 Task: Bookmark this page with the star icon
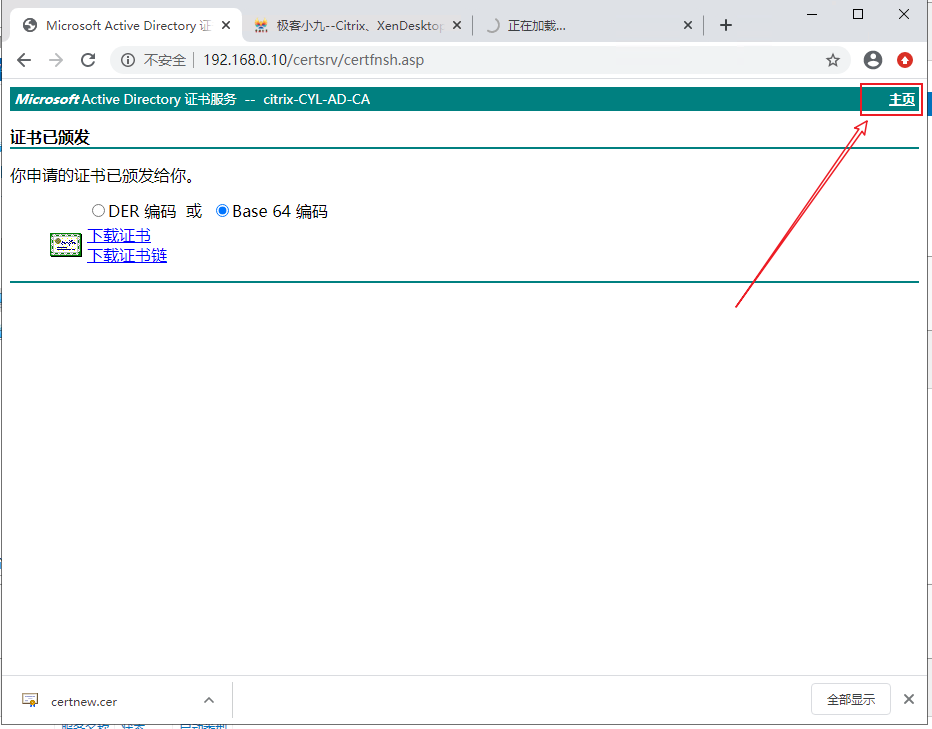click(x=832, y=60)
